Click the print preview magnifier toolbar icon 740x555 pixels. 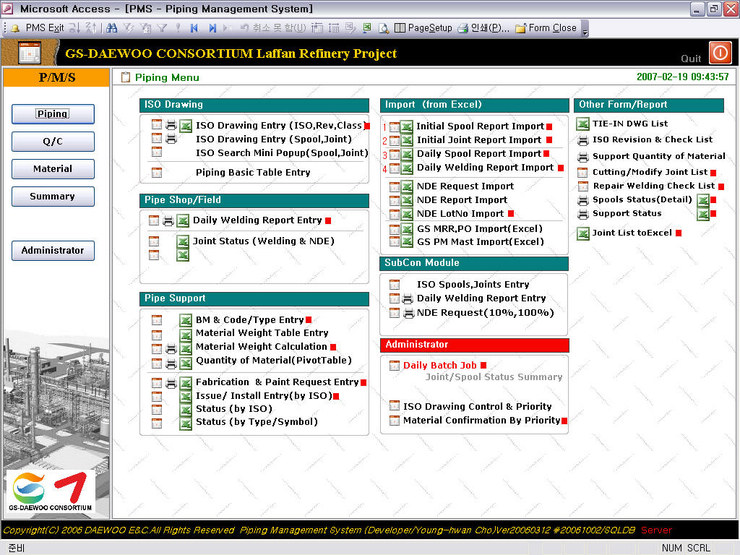point(384,28)
